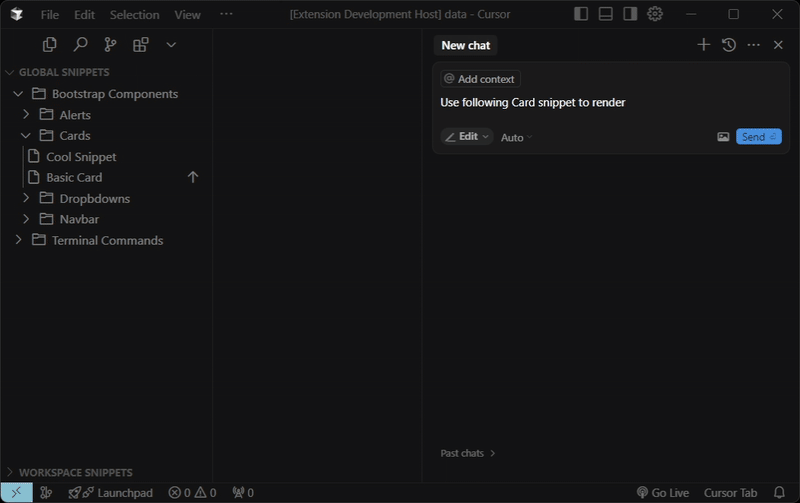Collapse the Global Snippets section
800x503 pixels.
pos(9,72)
